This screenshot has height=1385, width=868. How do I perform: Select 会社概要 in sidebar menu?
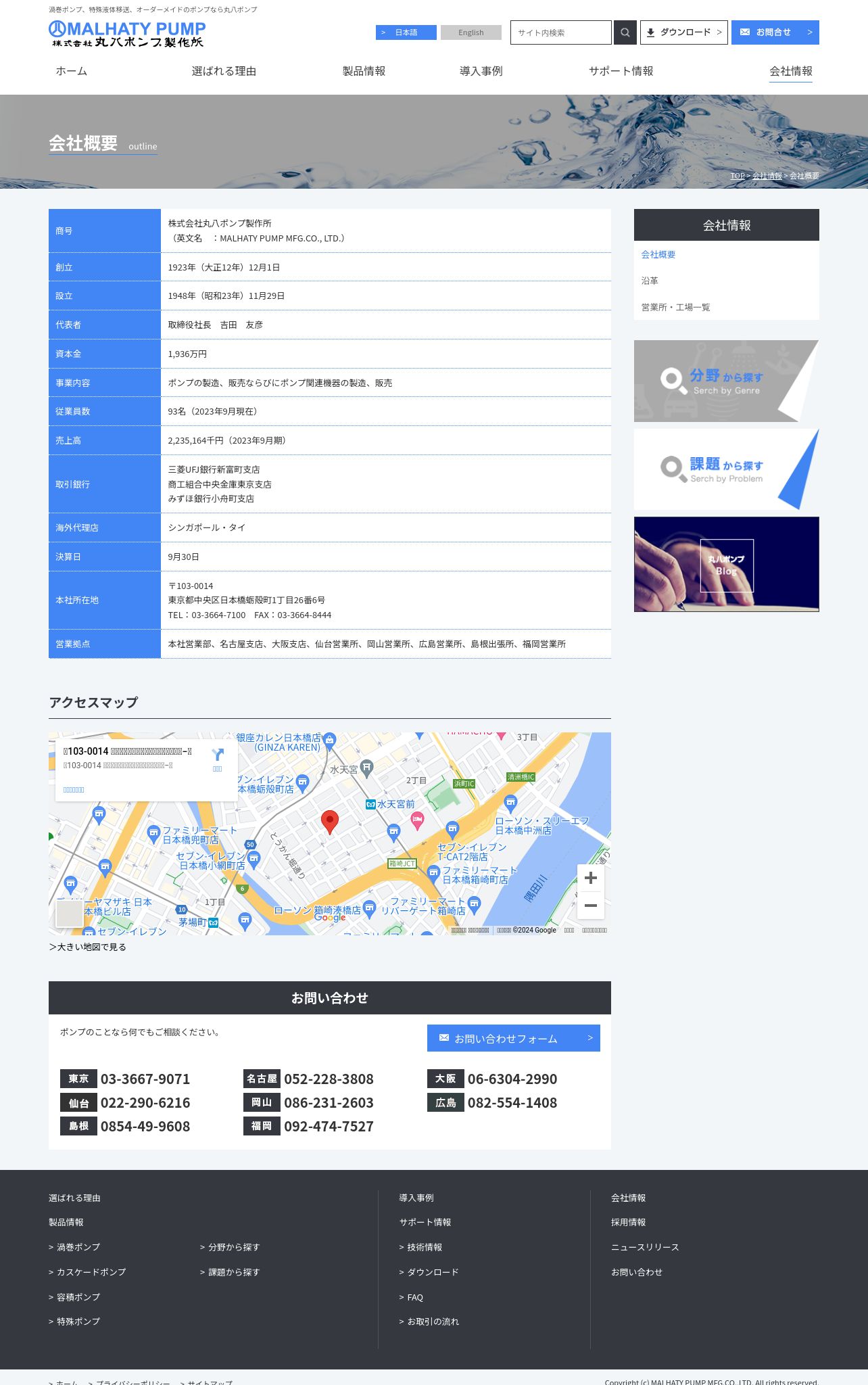(x=658, y=254)
